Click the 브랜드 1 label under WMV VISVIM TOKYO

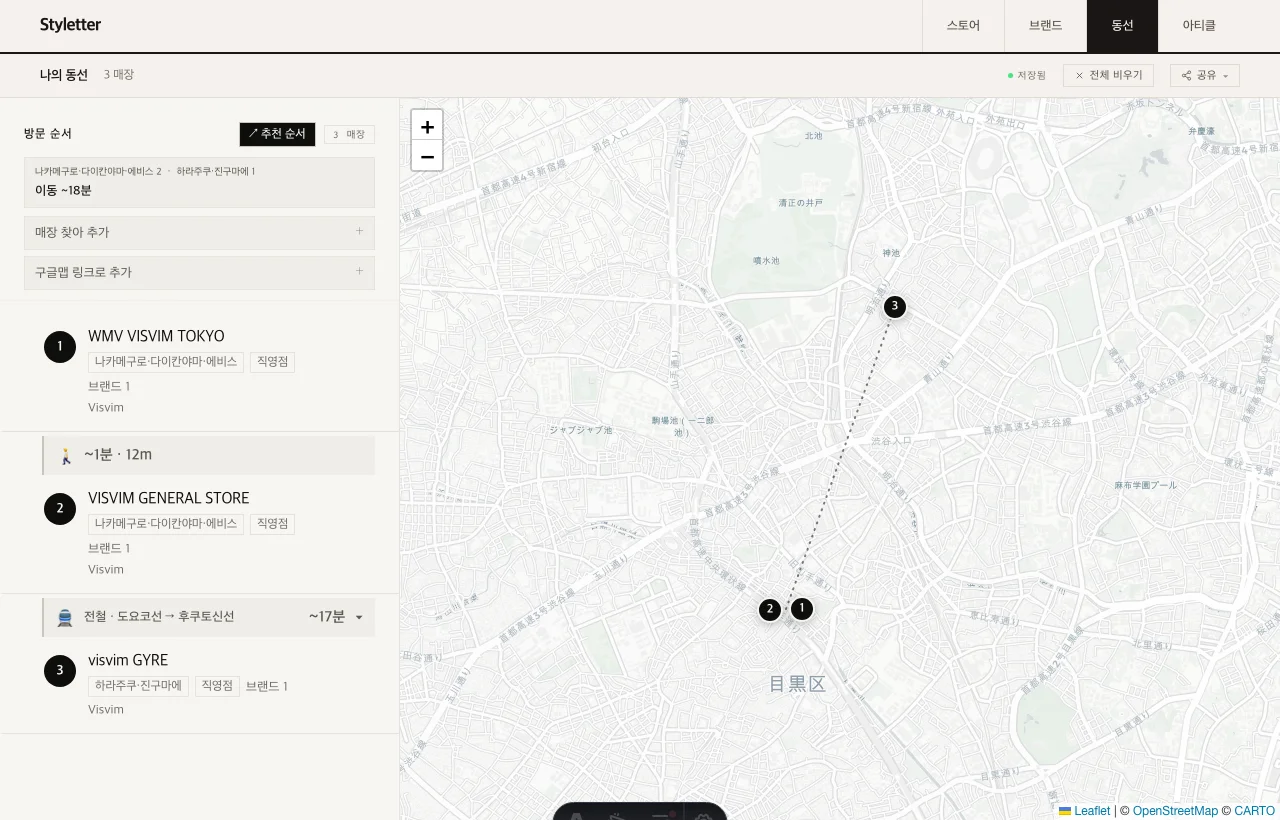click(109, 386)
